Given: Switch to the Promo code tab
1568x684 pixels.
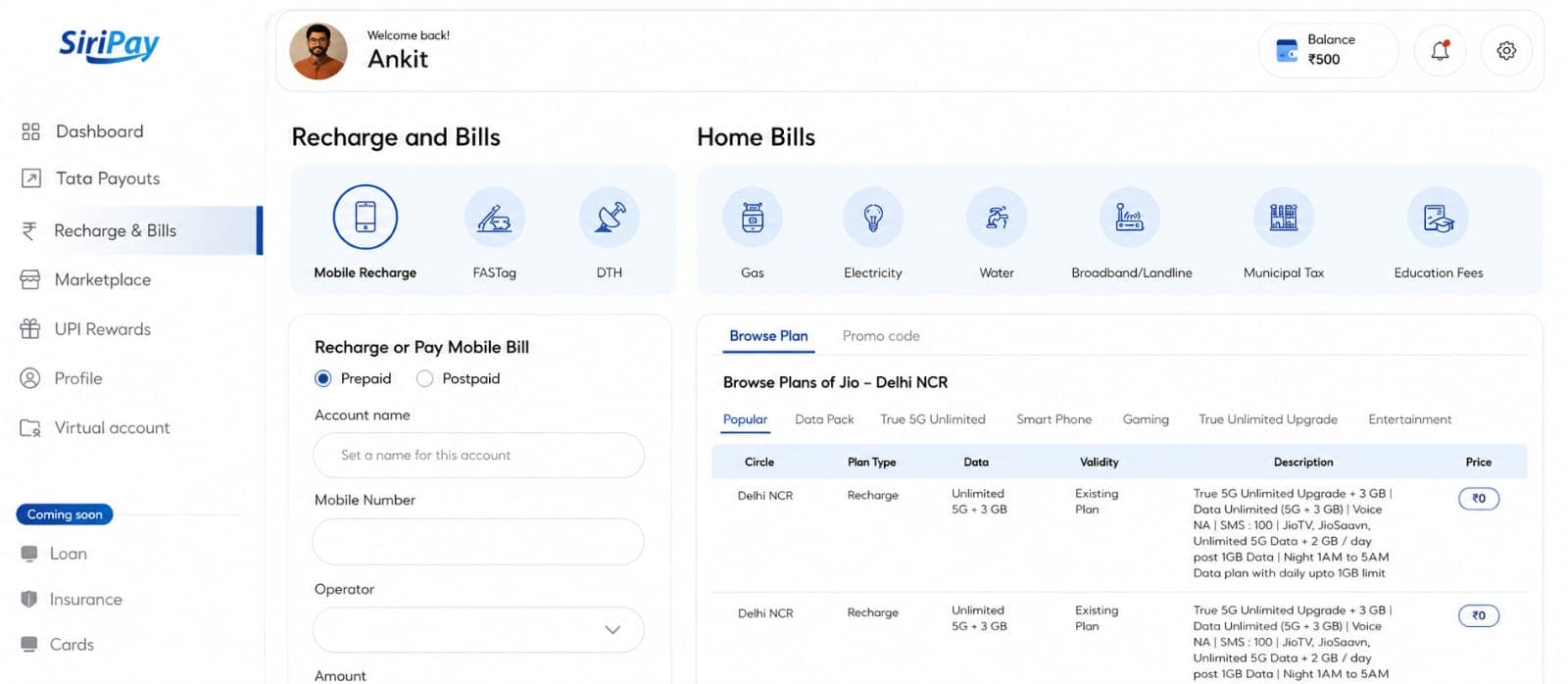Looking at the screenshot, I should [881, 336].
